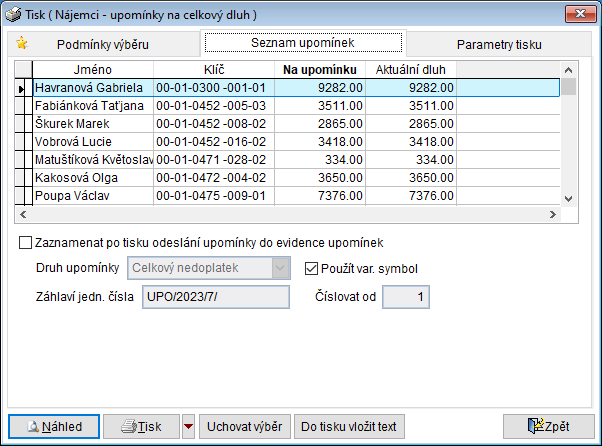Click the table's vertical scrollbar down arrow
This screenshot has height=446, width=602.
(x=568, y=199)
